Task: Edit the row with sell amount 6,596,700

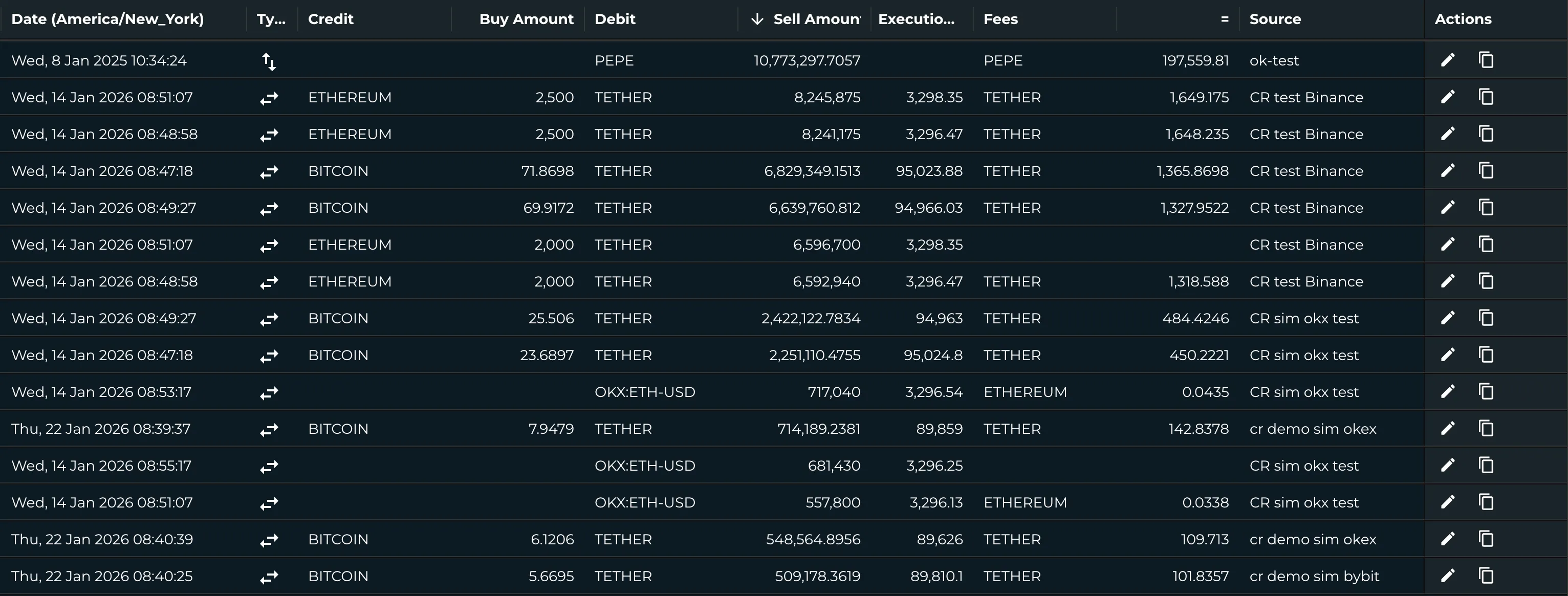Action: [1448, 244]
